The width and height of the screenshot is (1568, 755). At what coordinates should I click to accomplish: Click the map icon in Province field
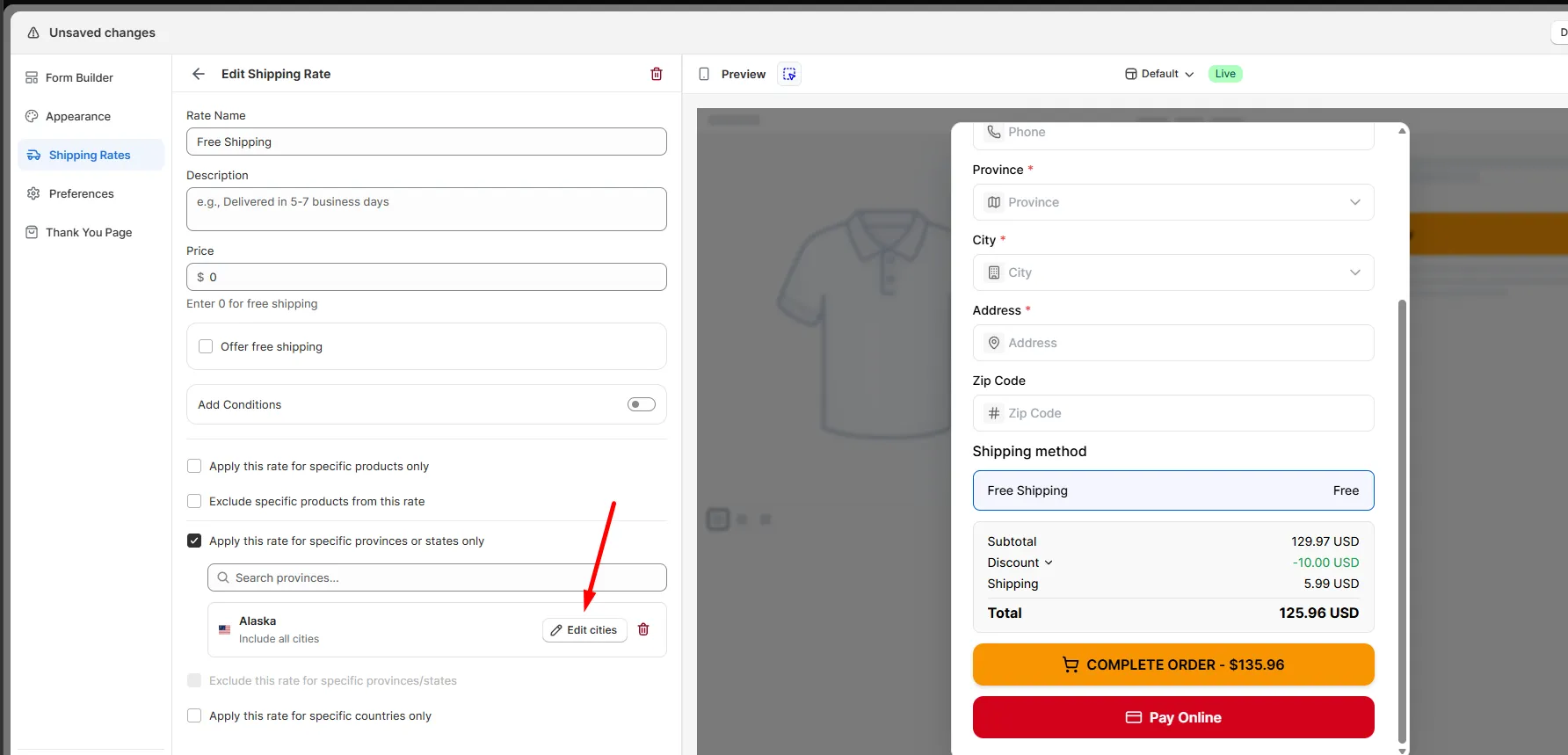coord(994,202)
